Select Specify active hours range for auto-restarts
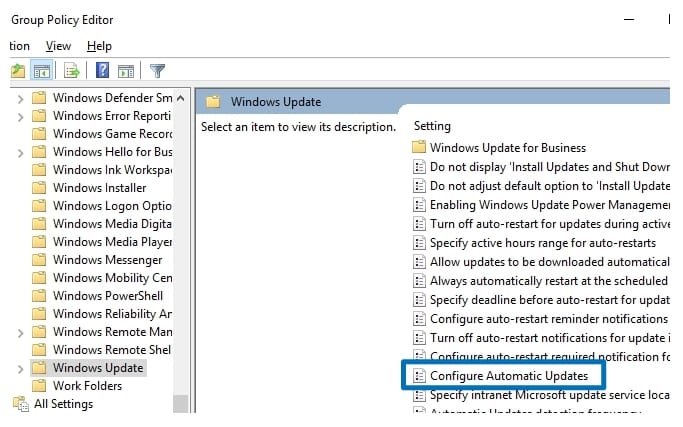 pos(534,243)
